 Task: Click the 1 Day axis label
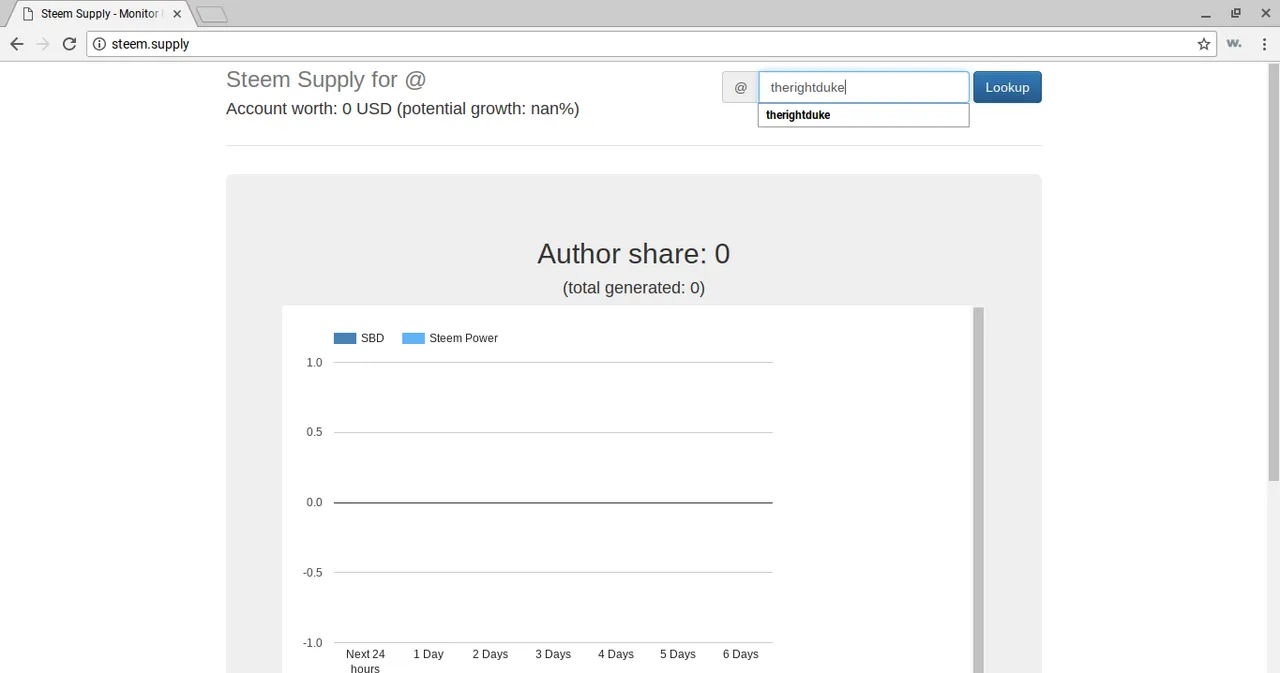pos(428,654)
